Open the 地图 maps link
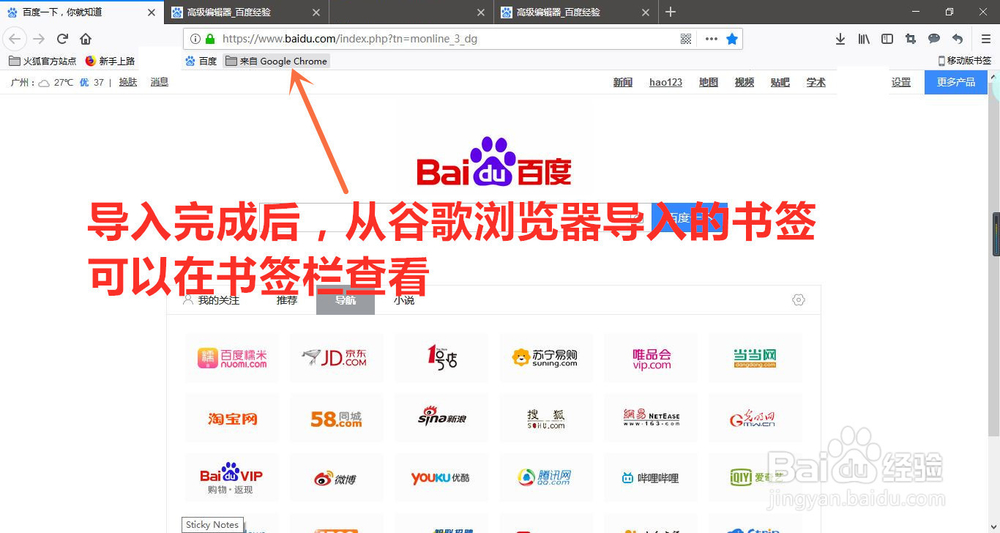The width and height of the screenshot is (1000, 533). click(709, 82)
